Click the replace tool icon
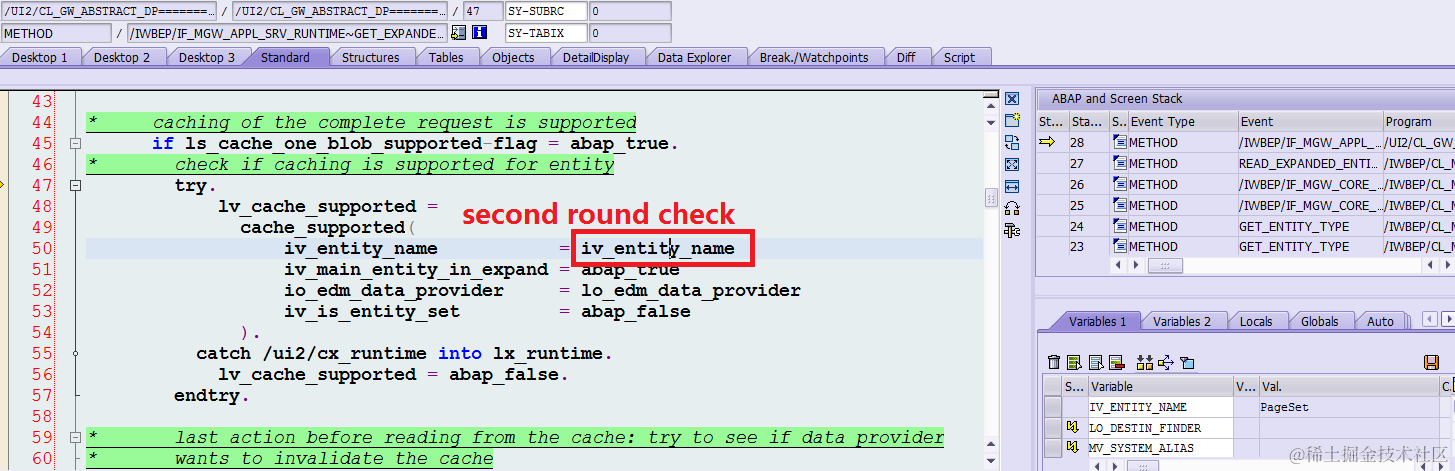This screenshot has width=1455, height=471. [x=1012, y=142]
